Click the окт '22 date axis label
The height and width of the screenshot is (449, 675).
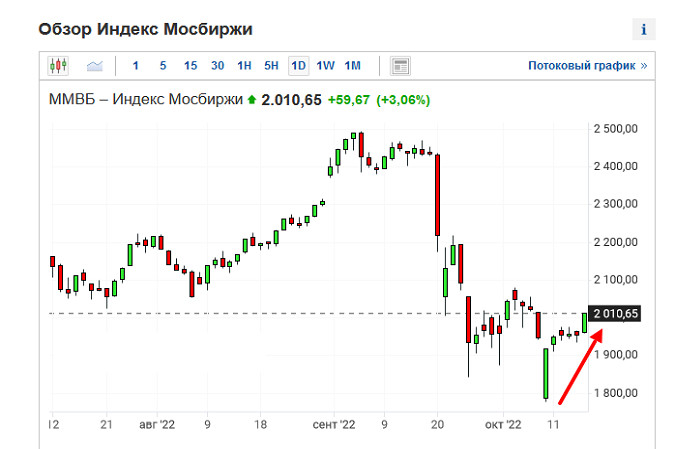[x=503, y=425]
